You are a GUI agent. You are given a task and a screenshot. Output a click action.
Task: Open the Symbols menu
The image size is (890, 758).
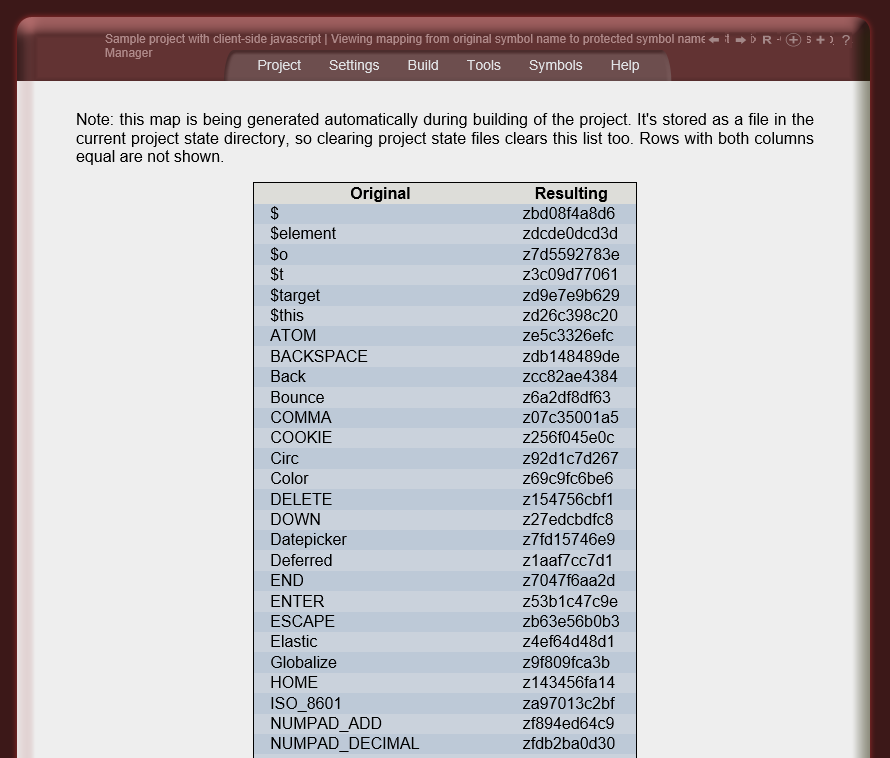[x=555, y=65]
